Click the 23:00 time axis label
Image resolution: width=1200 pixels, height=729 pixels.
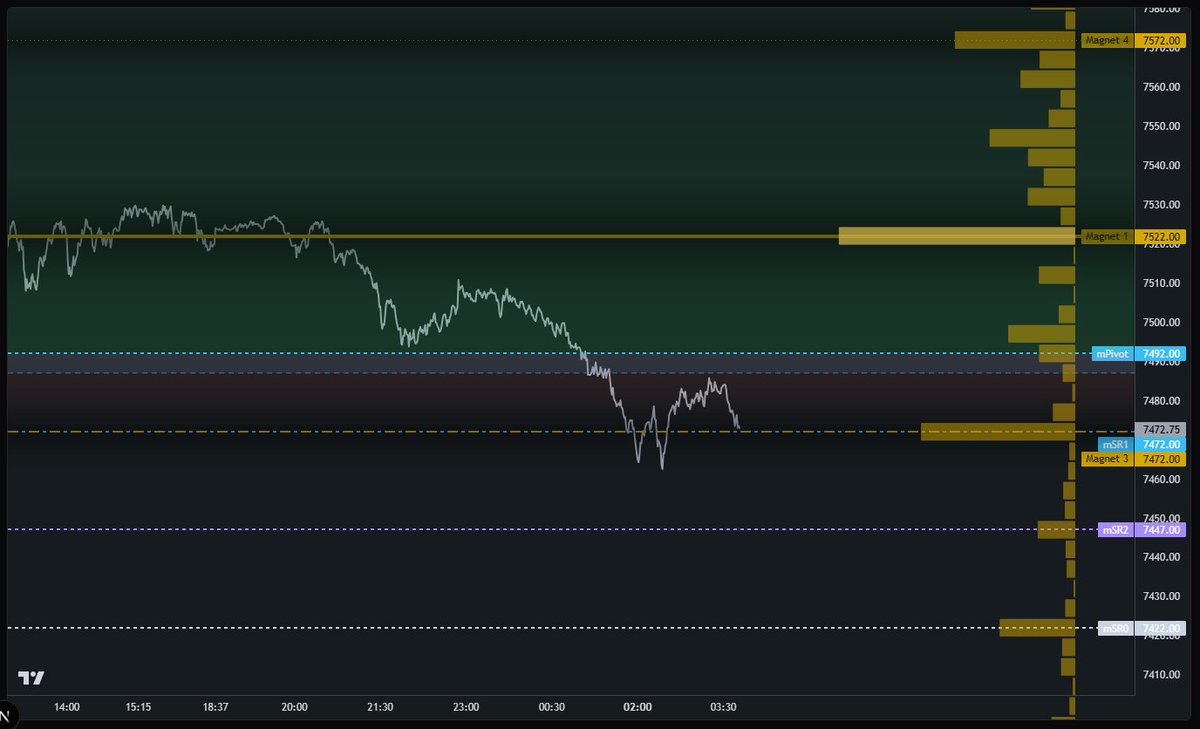pyautogui.click(x=466, y=707)
